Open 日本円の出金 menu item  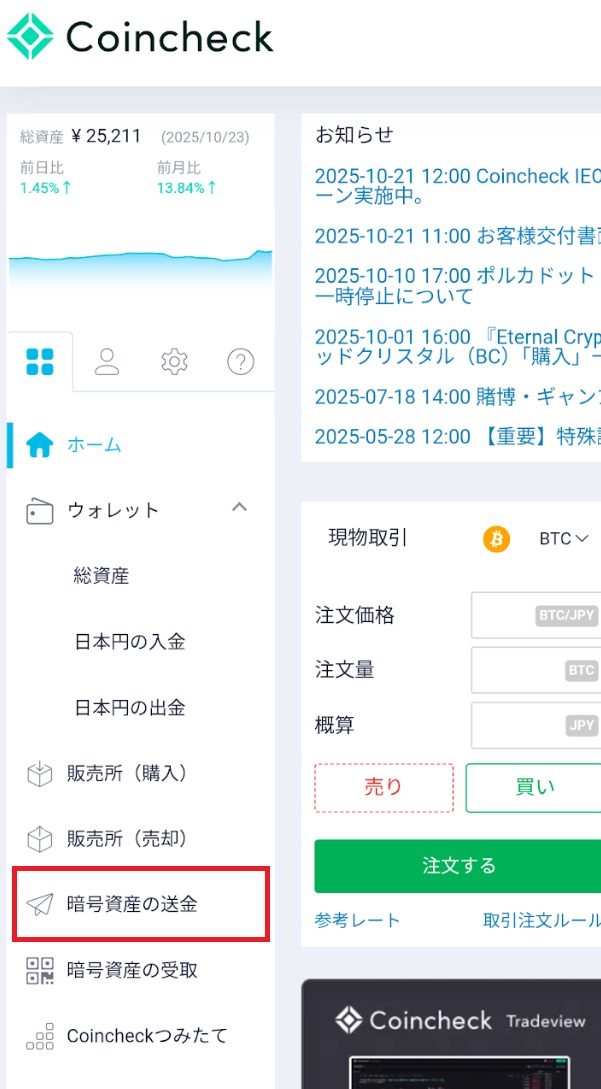[130, 708]
